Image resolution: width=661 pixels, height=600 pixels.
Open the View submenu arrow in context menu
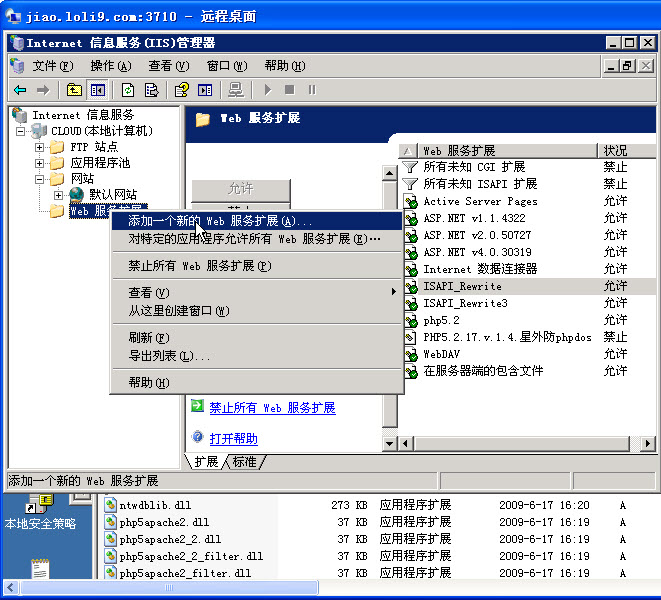point(393,291)
